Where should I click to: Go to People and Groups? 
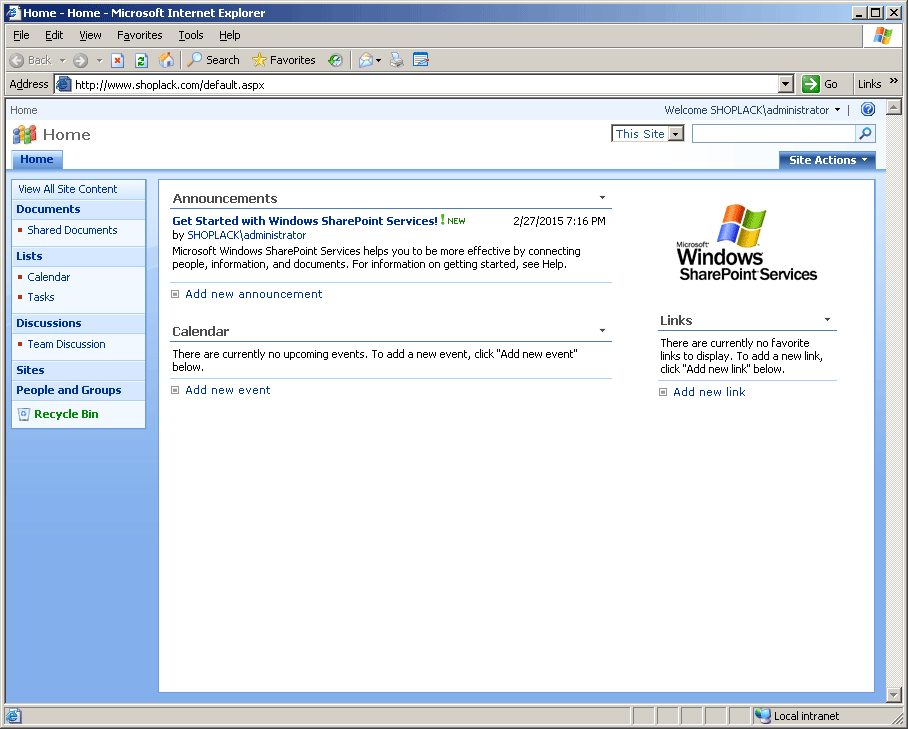[x=69, y=390]
